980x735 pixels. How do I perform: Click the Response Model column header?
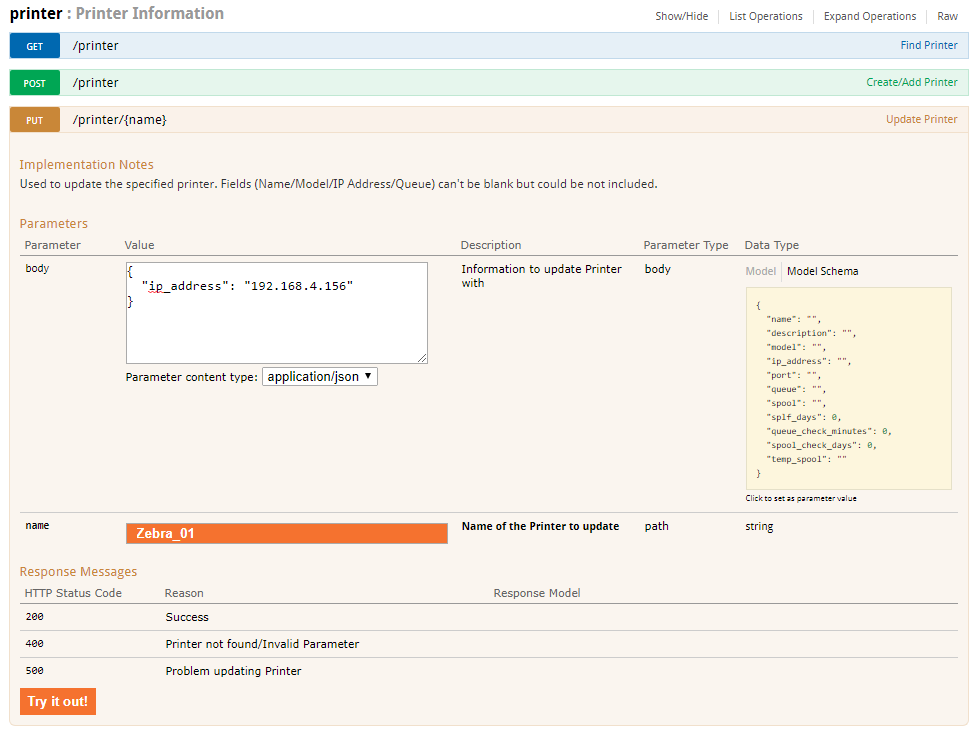pos(537,593)
